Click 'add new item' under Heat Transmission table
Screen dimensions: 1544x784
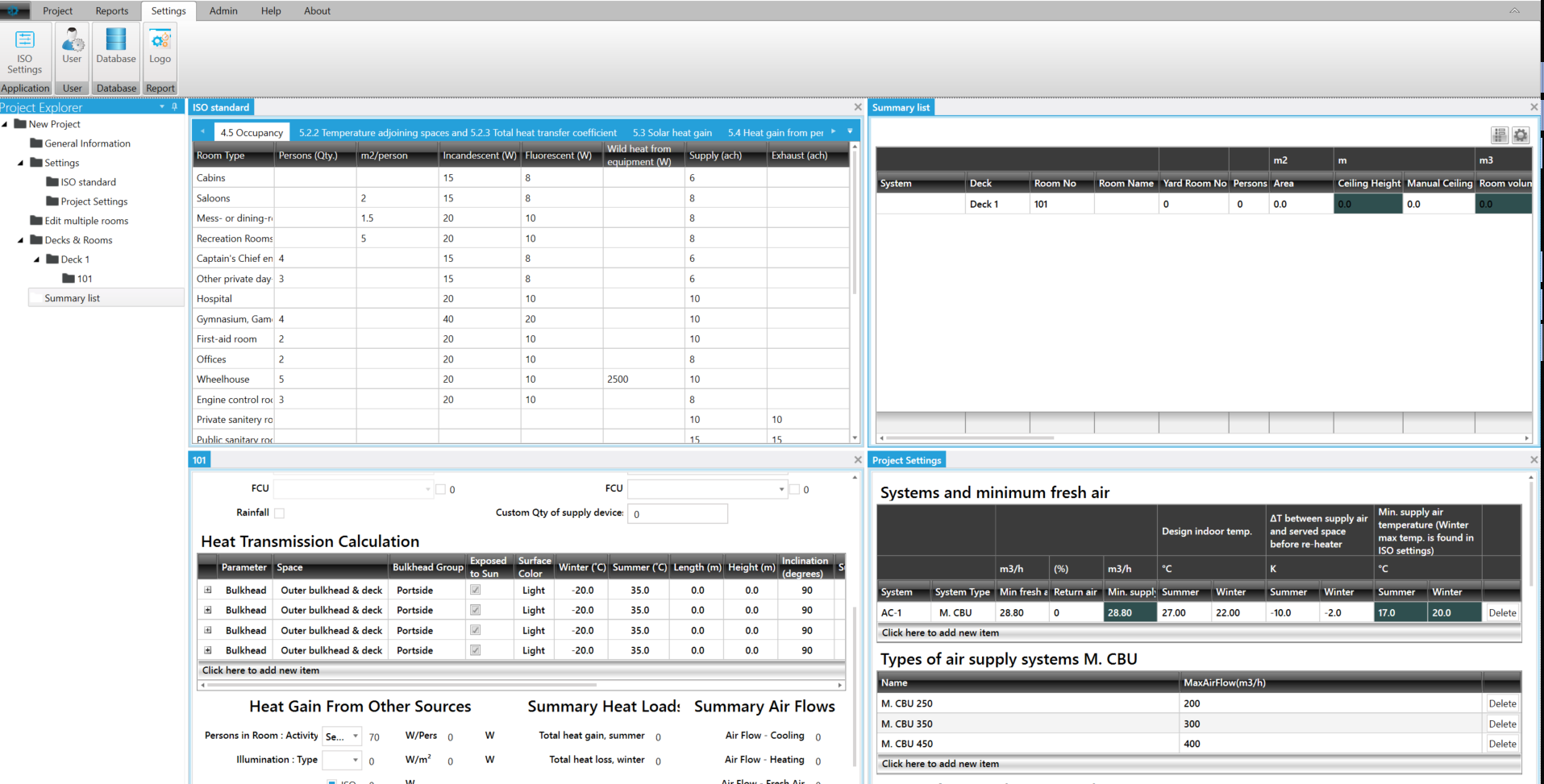260,670
